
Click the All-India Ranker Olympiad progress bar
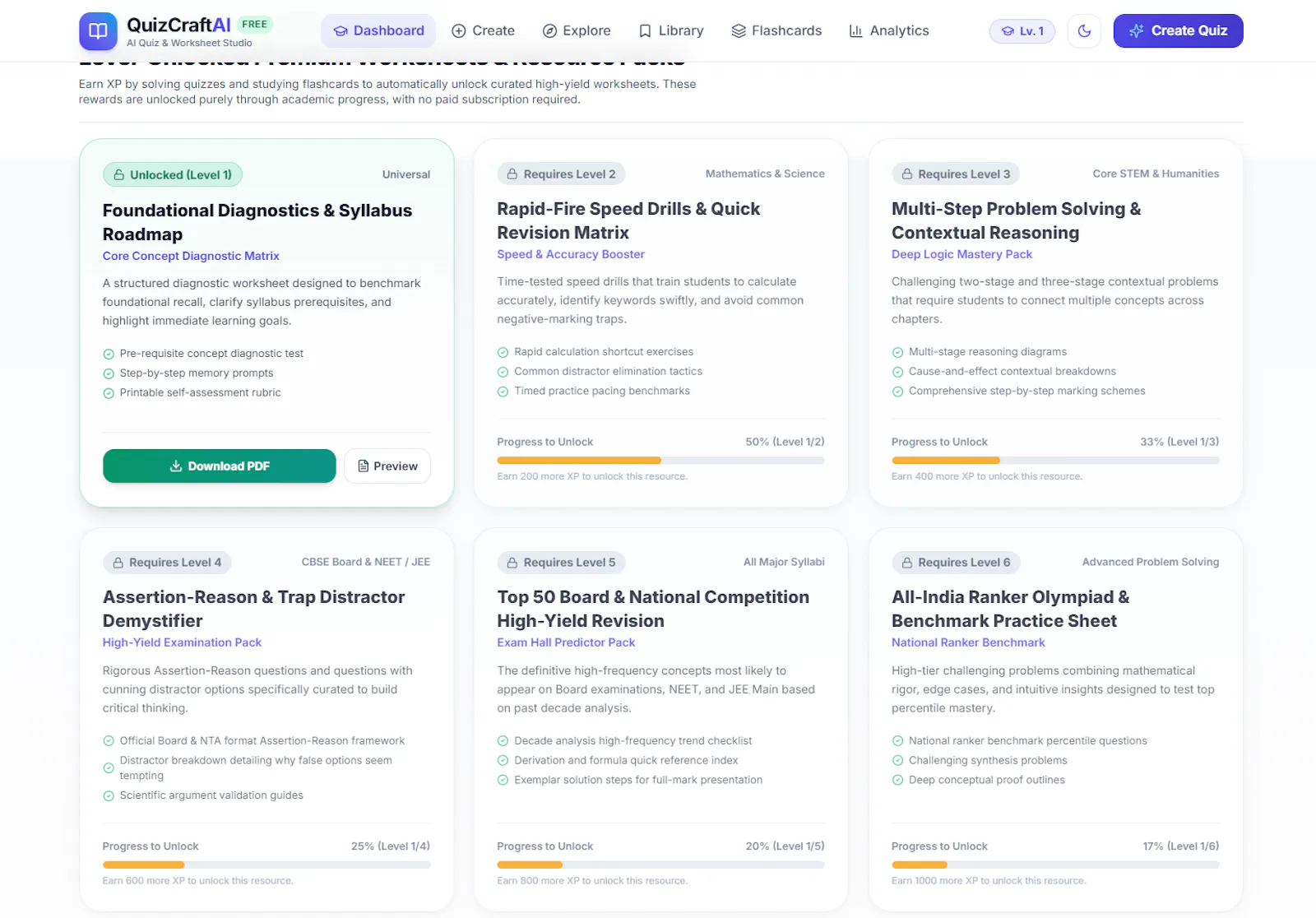point(1055,865)
